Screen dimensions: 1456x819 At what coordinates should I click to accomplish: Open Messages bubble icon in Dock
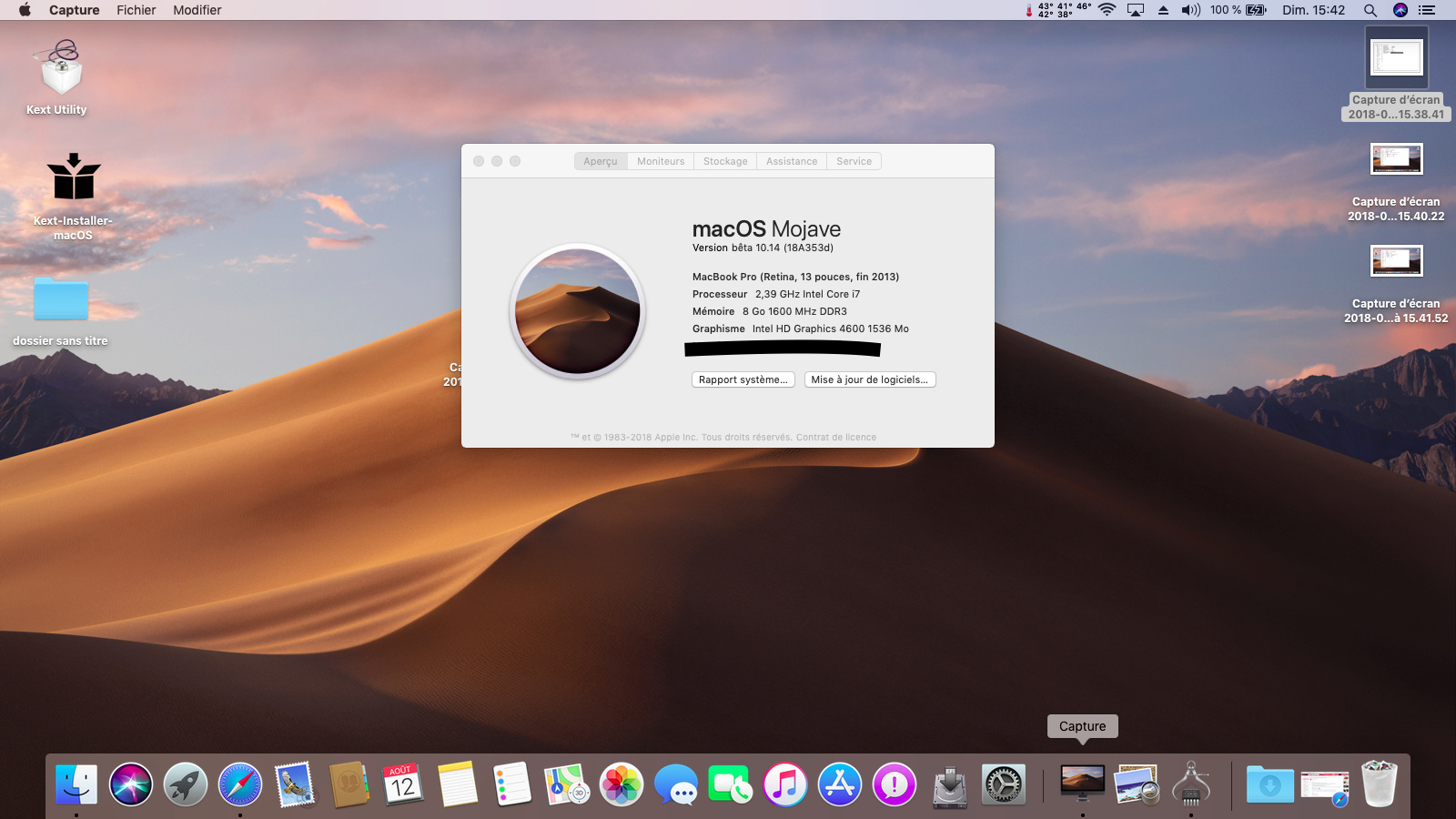point(676,784)
